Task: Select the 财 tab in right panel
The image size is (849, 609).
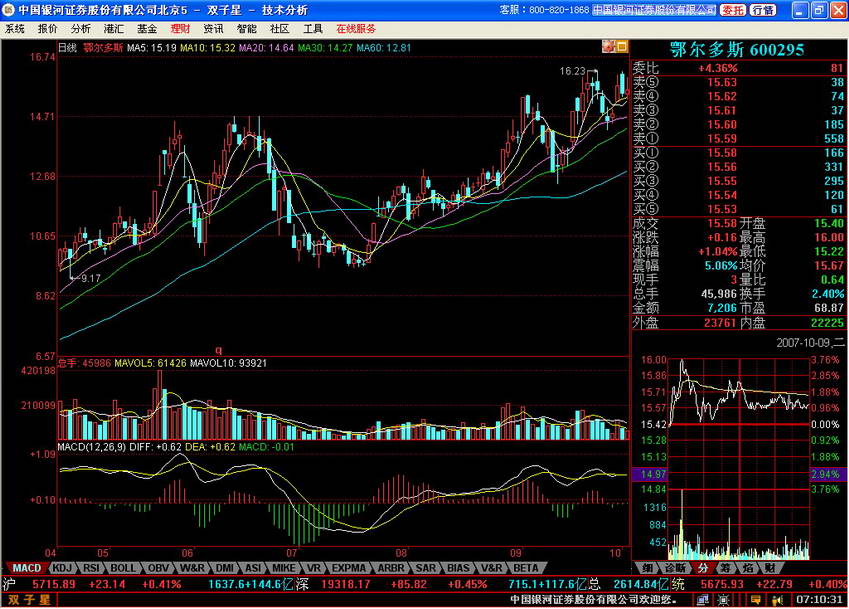Action: (769, 568)
